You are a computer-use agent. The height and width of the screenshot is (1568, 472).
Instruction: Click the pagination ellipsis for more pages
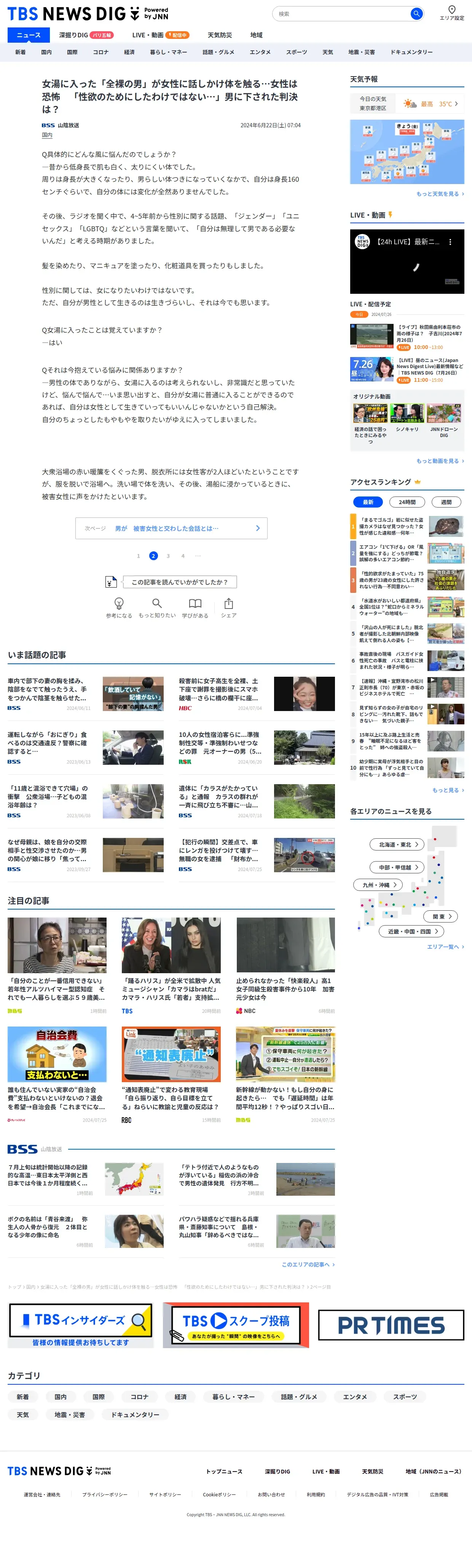click(x=198, y=556)
